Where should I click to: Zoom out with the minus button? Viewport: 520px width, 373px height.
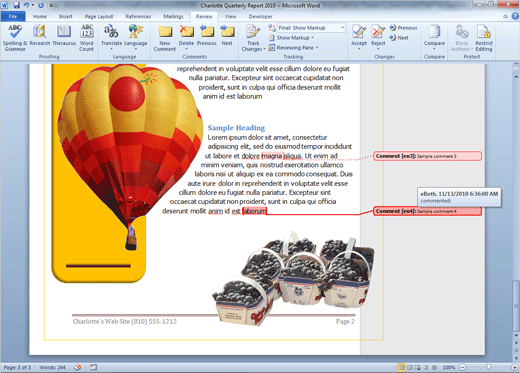[463, 367]
